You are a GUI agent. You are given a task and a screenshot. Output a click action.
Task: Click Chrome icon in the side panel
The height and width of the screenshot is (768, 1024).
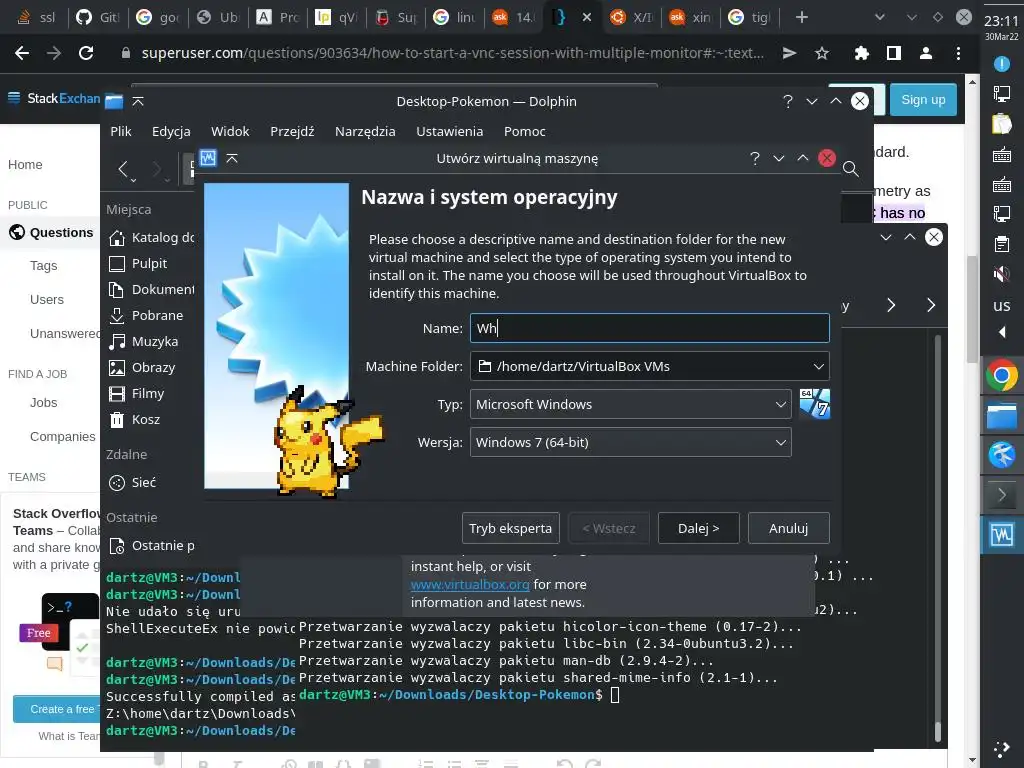point(1002,376)
